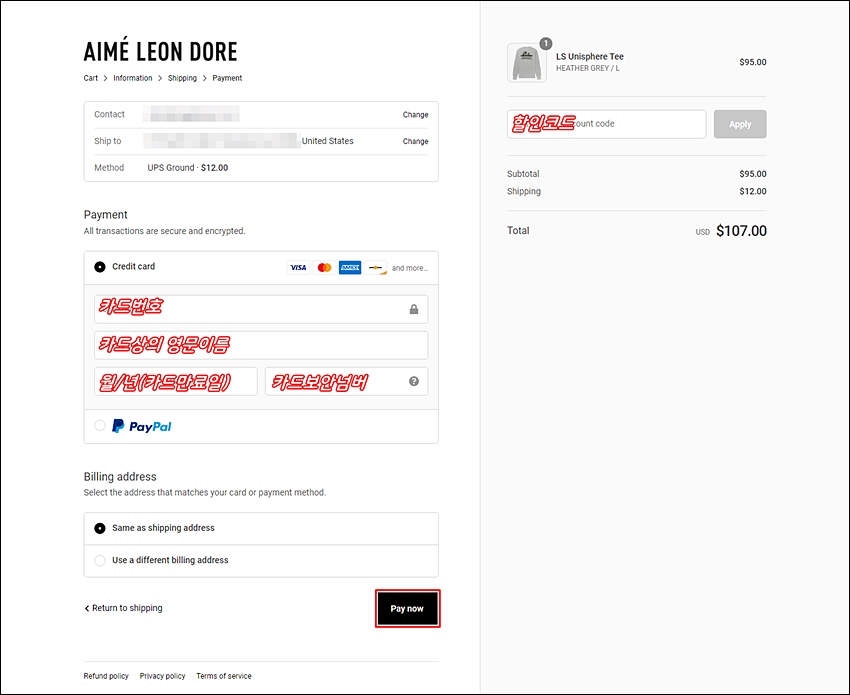
Task: Select the PayPal payment radio button
Action: tap(100, 426)
